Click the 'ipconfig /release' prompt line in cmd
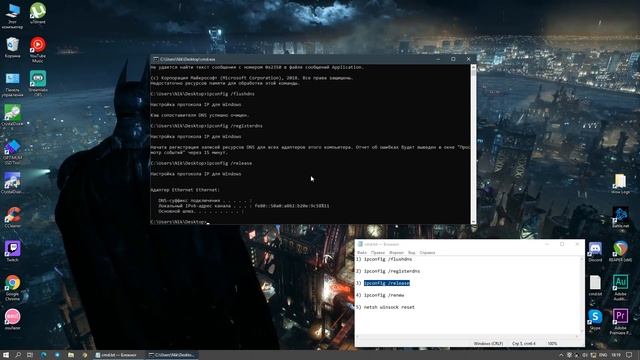This screenshot has width=640, height=360. [201, 163]
